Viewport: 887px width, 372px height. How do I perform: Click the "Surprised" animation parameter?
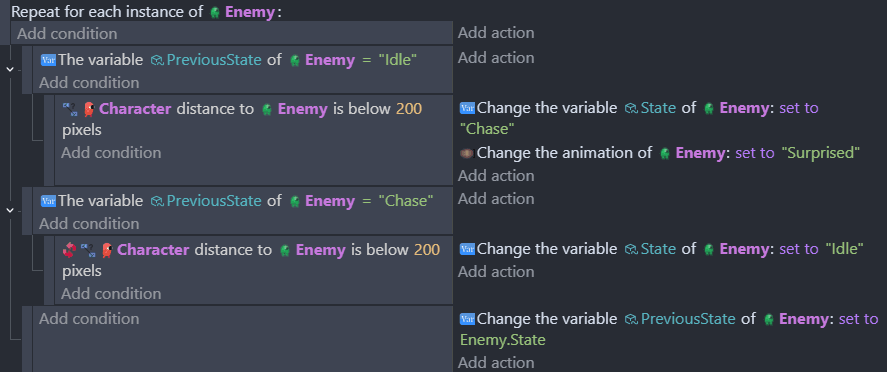[x=820, y=153]
